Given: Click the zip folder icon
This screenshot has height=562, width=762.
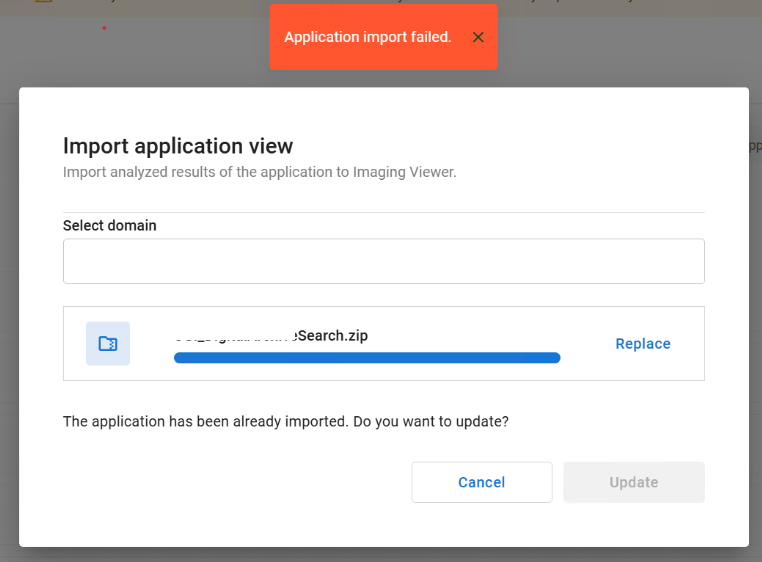Looking at the screenshot, I should (108, 343).
